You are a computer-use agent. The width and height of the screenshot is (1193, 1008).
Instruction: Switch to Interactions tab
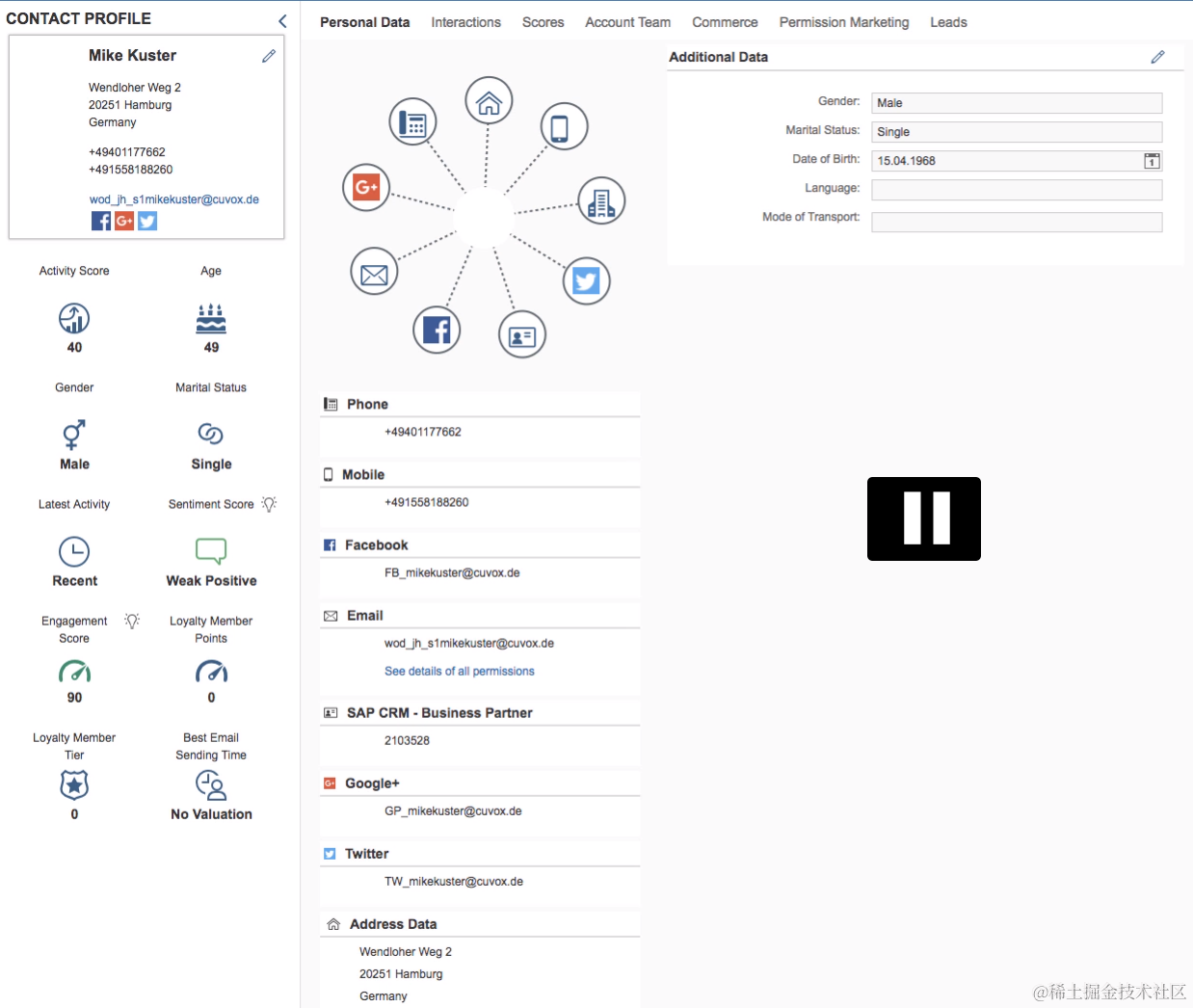point(465,22)
